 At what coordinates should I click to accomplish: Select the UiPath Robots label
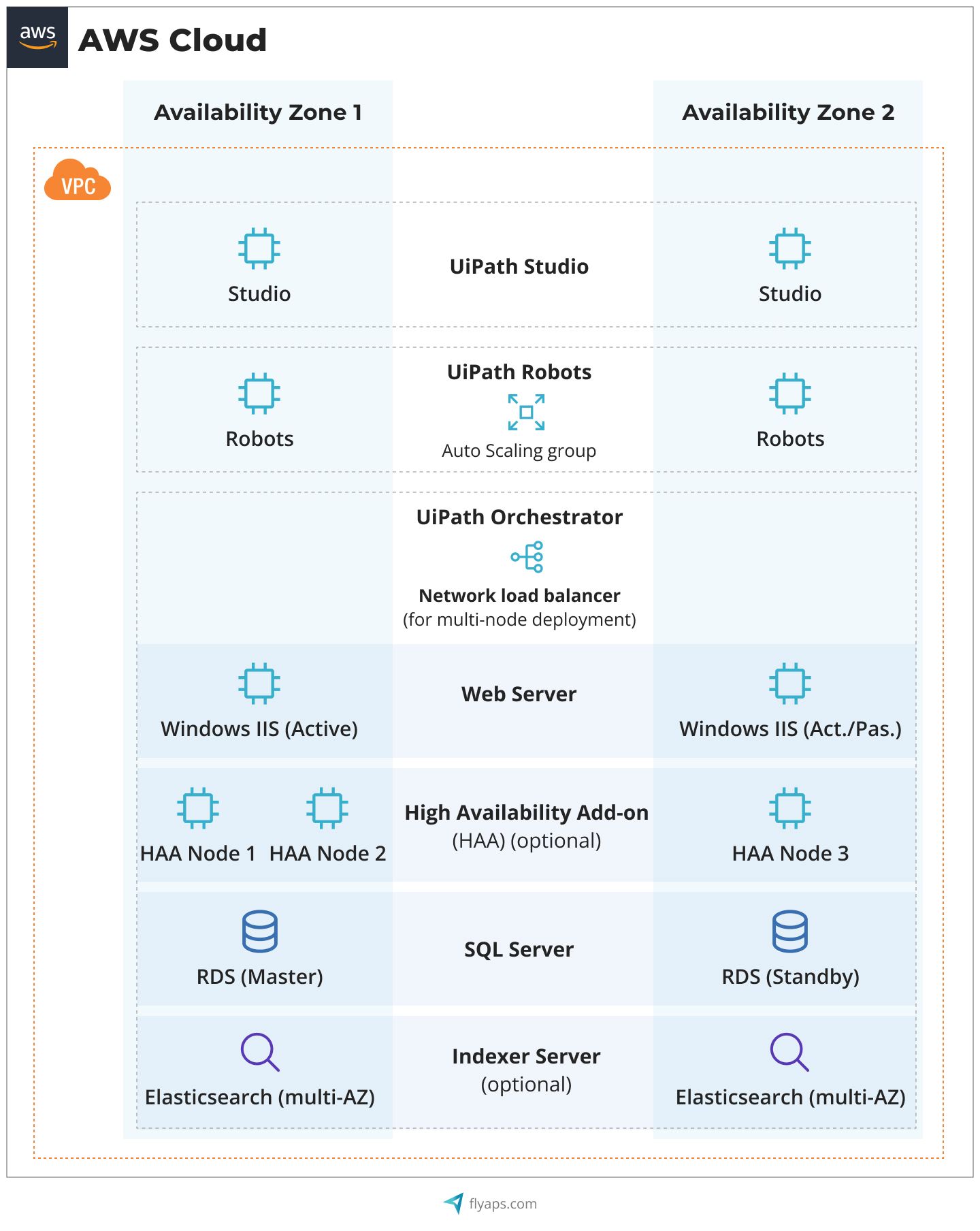click(519, 372)
